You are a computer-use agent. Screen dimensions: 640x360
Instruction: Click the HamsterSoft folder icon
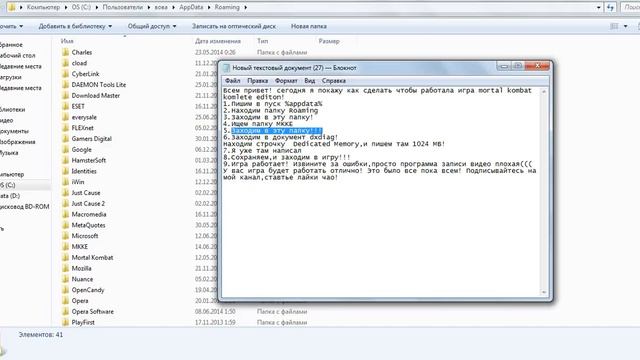[x=65, y=160]
